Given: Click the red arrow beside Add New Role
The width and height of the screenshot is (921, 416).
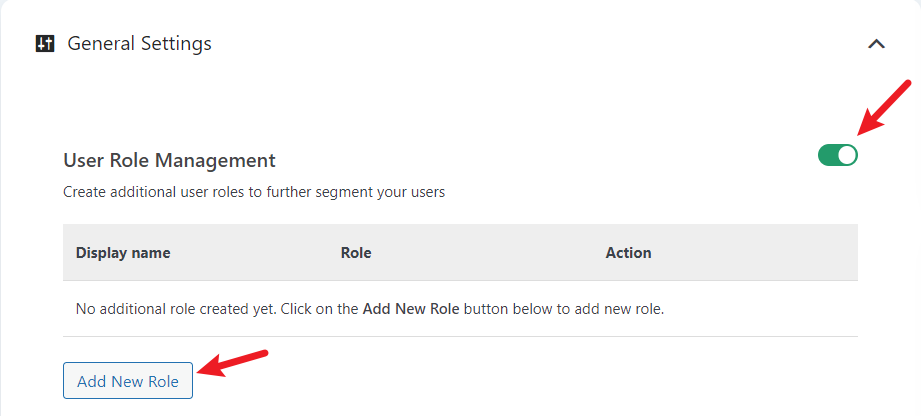Looking at the screenshot, I should click(233, 363).
